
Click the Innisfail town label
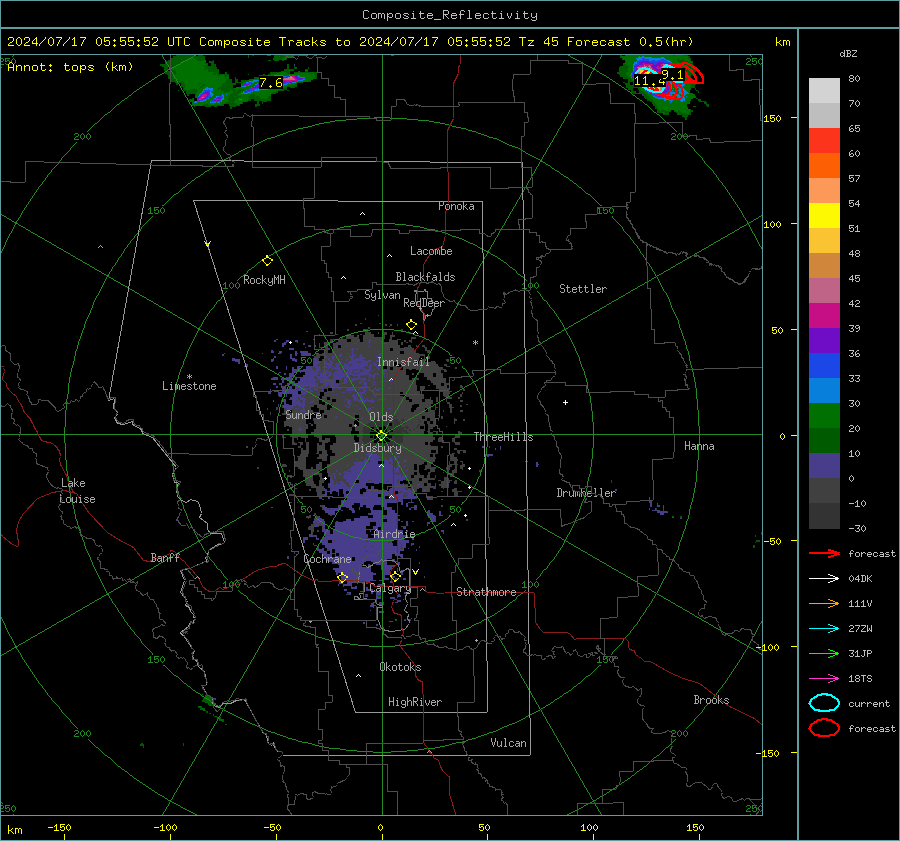403,362
